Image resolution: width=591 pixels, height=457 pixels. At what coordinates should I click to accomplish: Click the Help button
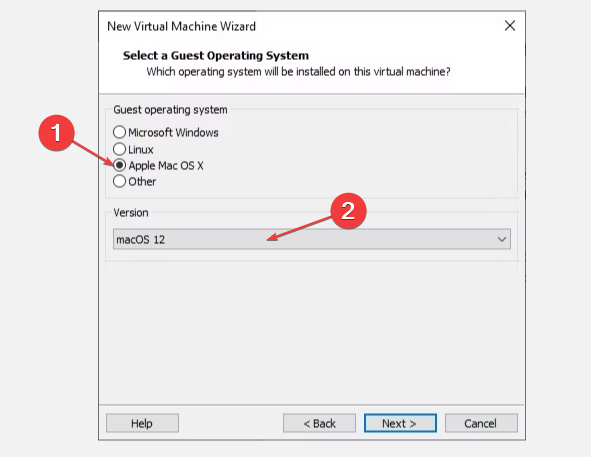click(x=142, y=423)
